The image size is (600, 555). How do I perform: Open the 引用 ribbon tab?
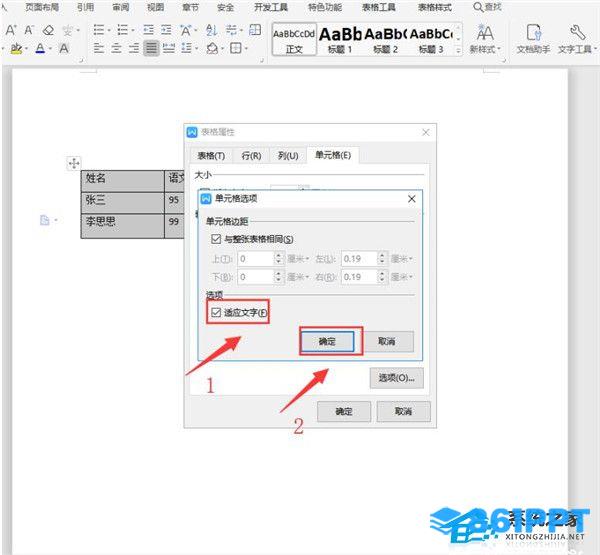(x=85, y=7)
